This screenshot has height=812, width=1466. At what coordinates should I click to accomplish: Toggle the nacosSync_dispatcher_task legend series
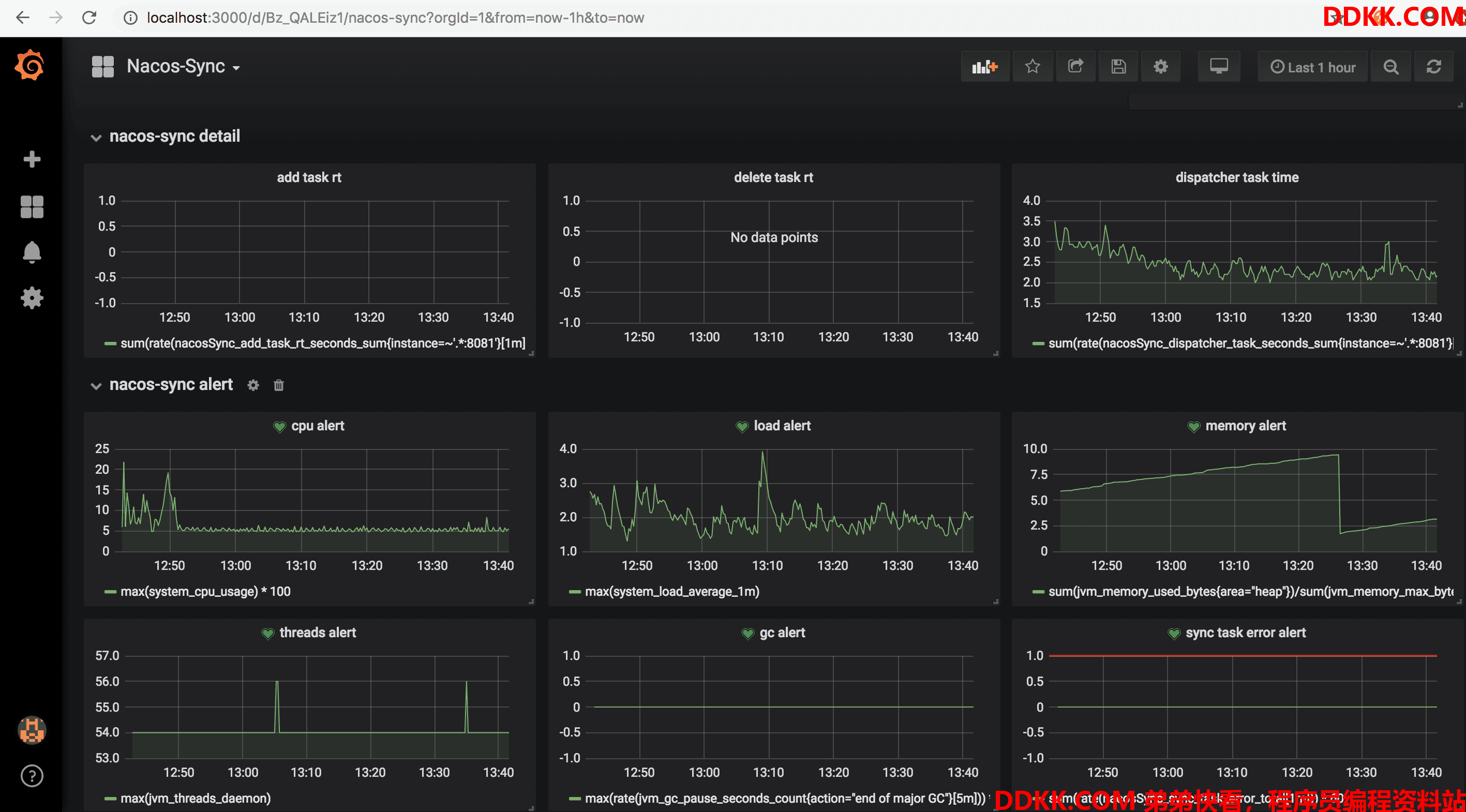1250,343
